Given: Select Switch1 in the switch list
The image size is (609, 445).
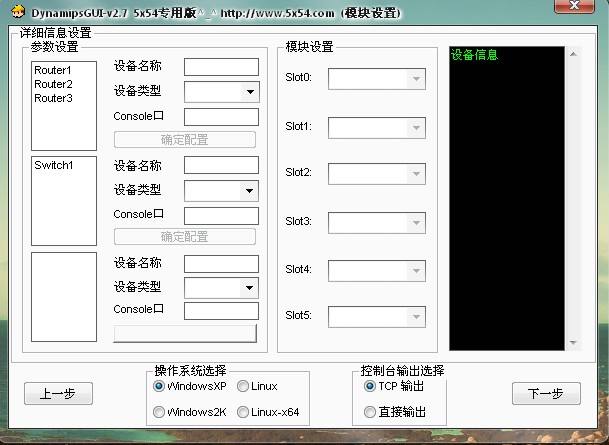Looking at the screenshot, I should pos(54,165).
